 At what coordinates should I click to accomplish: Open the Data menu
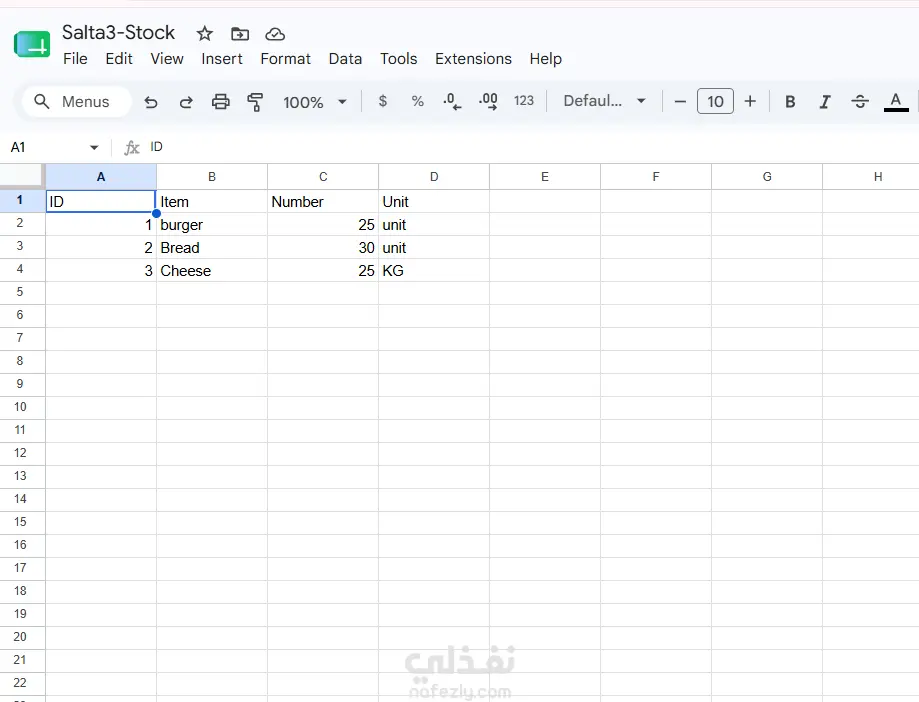click(x=345, y=59)
